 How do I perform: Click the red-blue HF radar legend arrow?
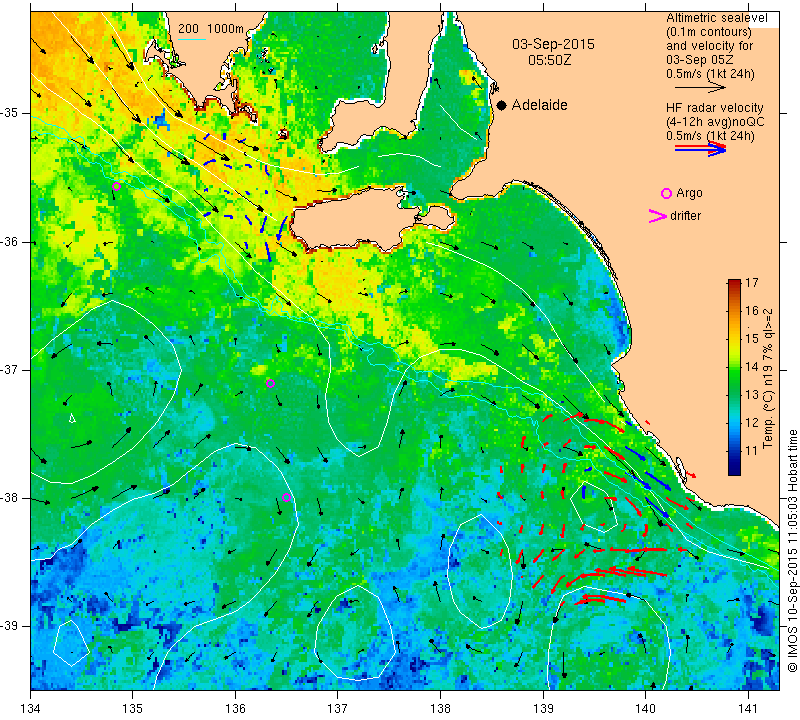click(x=700, y=148)
